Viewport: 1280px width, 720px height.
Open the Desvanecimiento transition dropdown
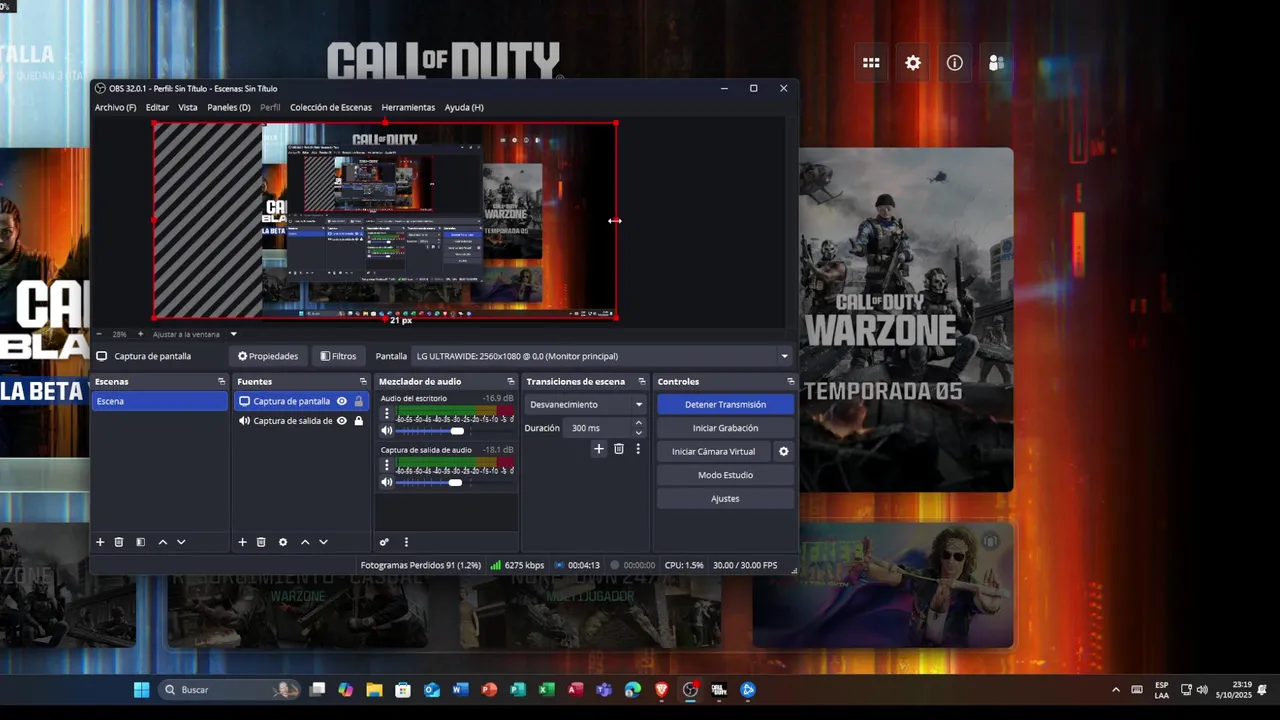[586, 405]
